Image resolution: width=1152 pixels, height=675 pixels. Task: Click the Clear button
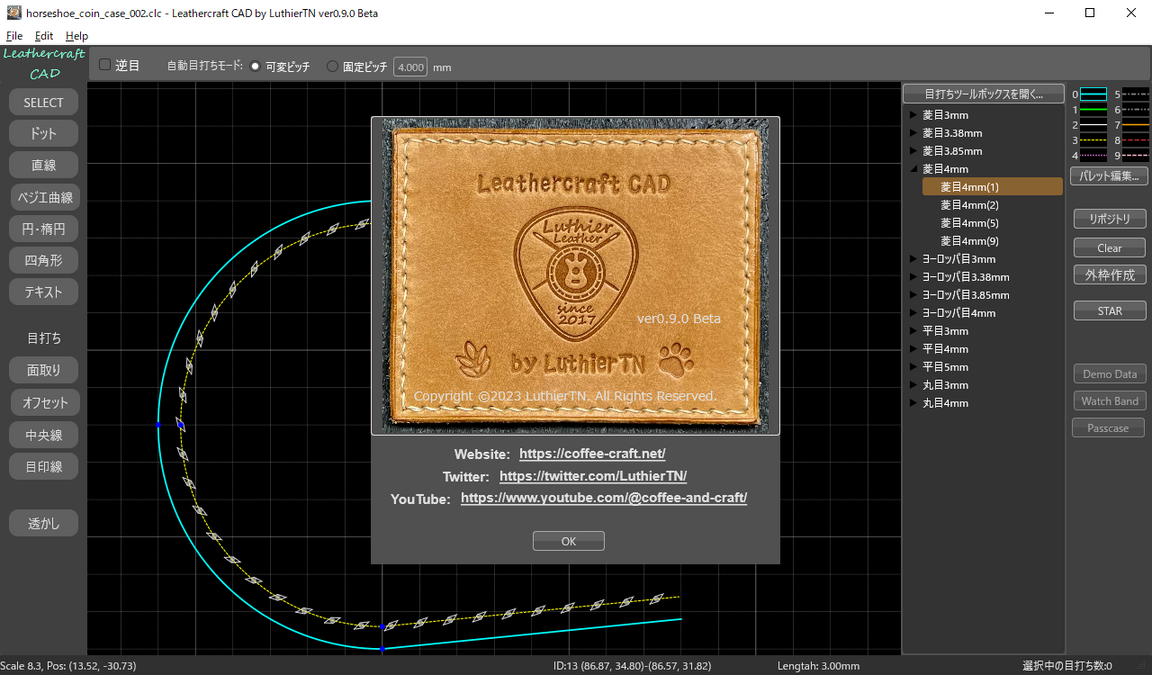tap(1109, 248)
